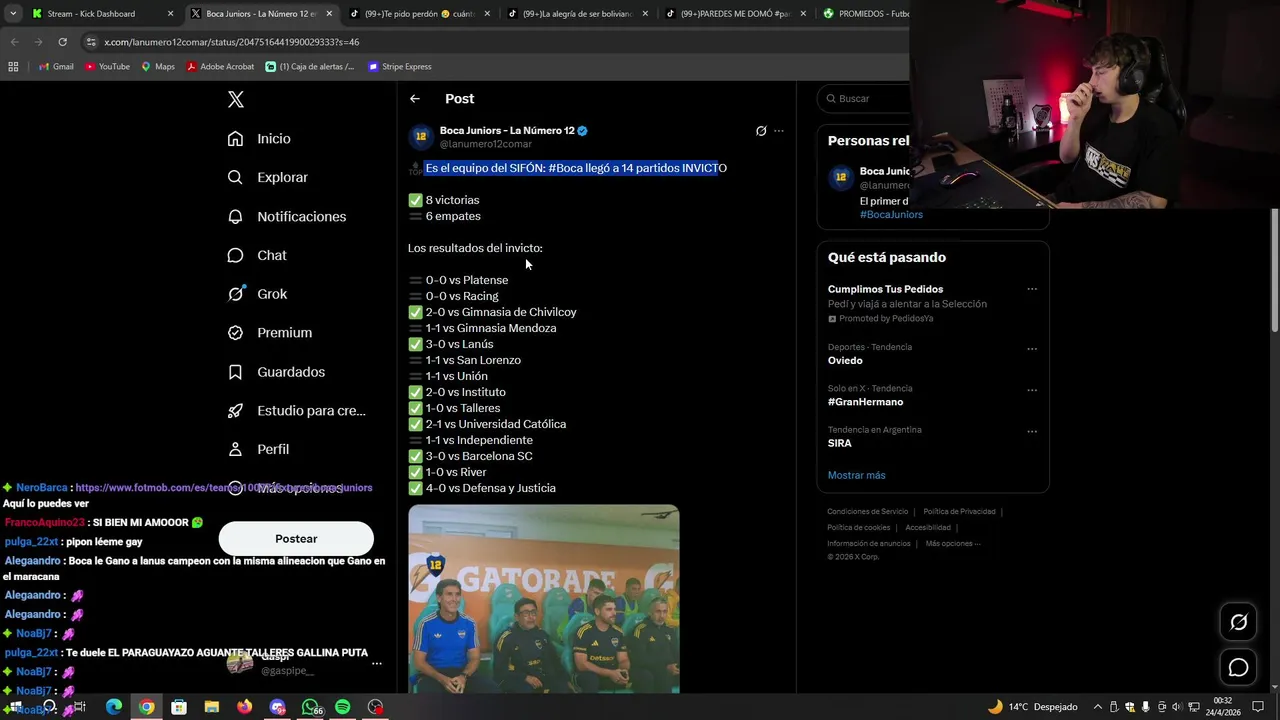
Task: Switch to the PROMIEDOS tab
Action: pos(865,14)
